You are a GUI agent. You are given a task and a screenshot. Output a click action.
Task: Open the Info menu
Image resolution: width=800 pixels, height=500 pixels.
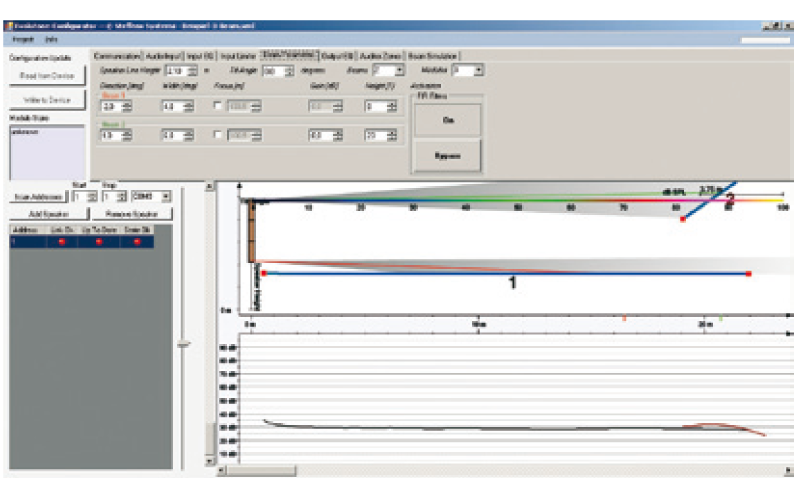[x=51, y=39]
